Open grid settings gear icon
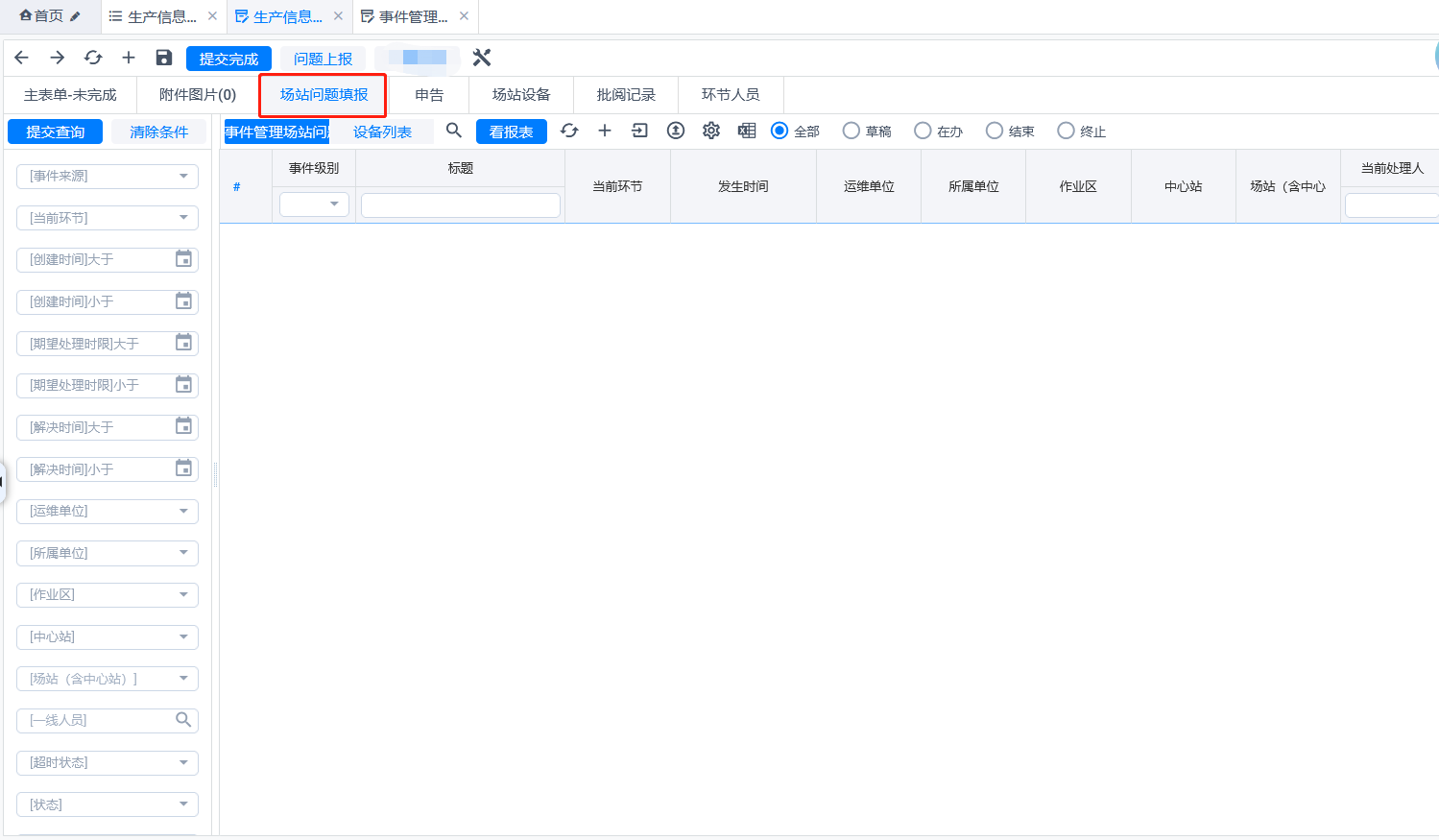The width and height of the screenshot is (1439, 840). click(710, 131)
